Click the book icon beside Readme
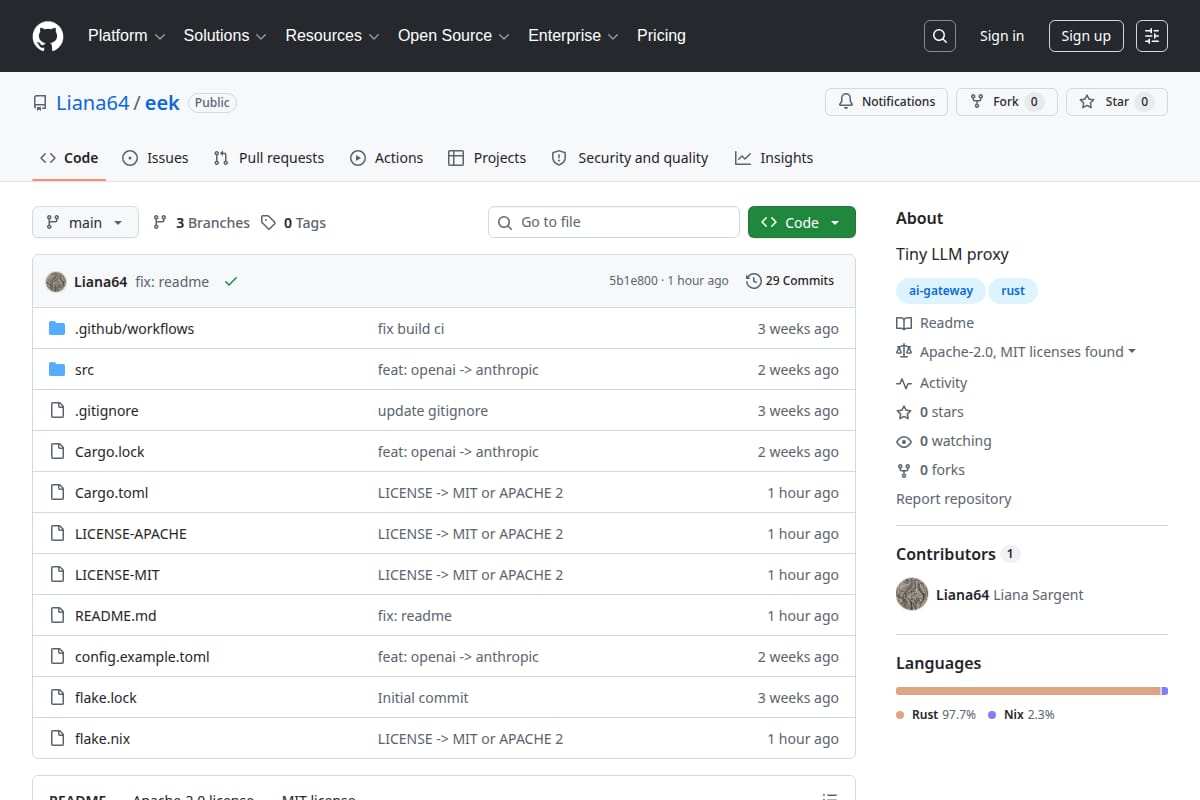This screenshot has height=800, width=1200. (x=904, y=323)
